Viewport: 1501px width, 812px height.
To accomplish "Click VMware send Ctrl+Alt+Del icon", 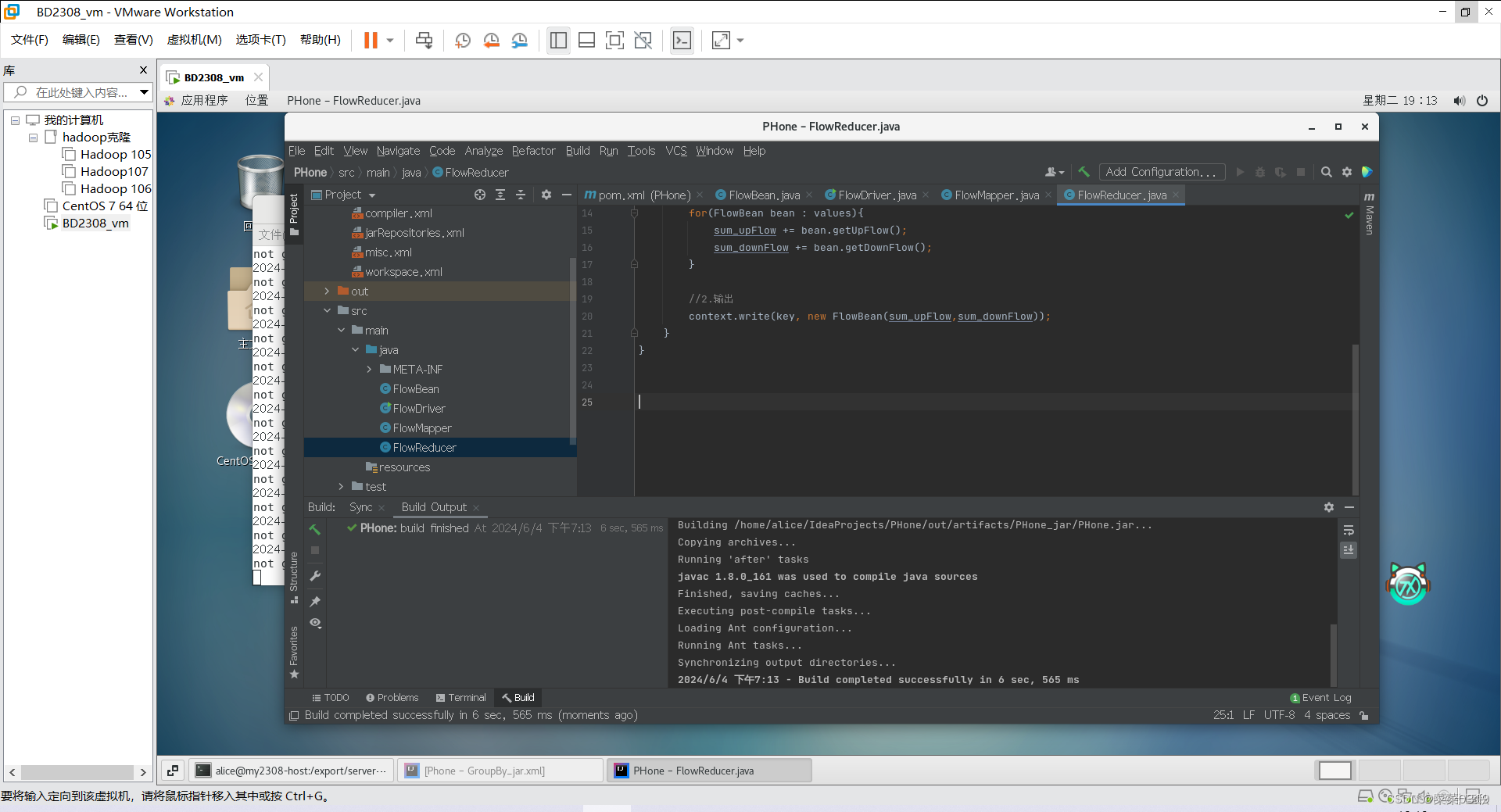I will tap(424, 40).
